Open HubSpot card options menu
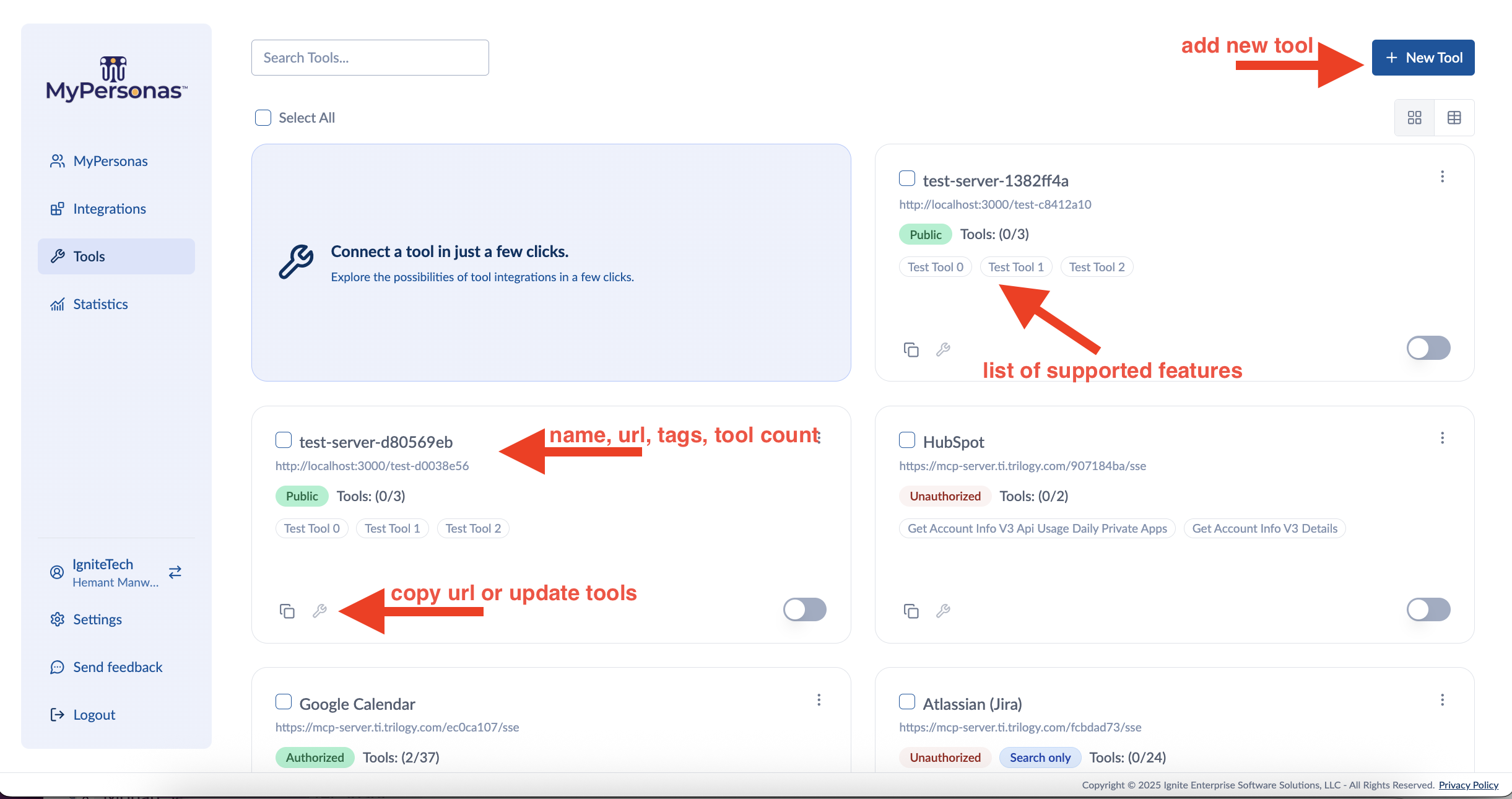Image resolution: width=1512 pixels, height=799 pixels. [1443, 438]
